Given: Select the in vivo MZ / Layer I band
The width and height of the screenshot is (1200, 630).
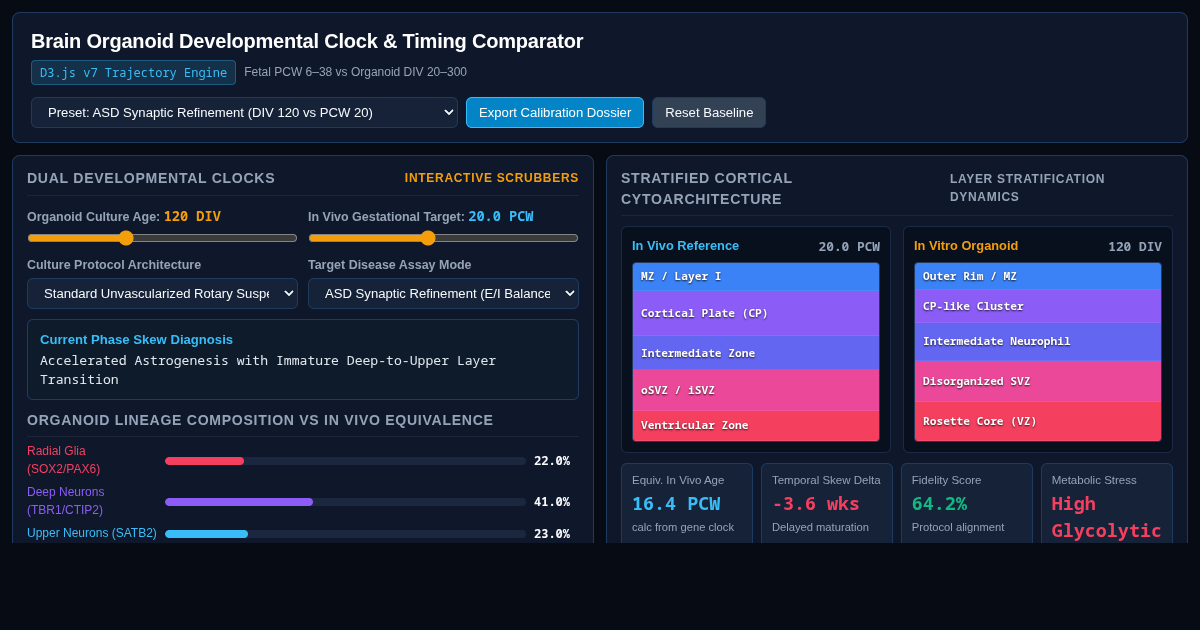Looking at the screenshot, I should [x=756, y=277].
